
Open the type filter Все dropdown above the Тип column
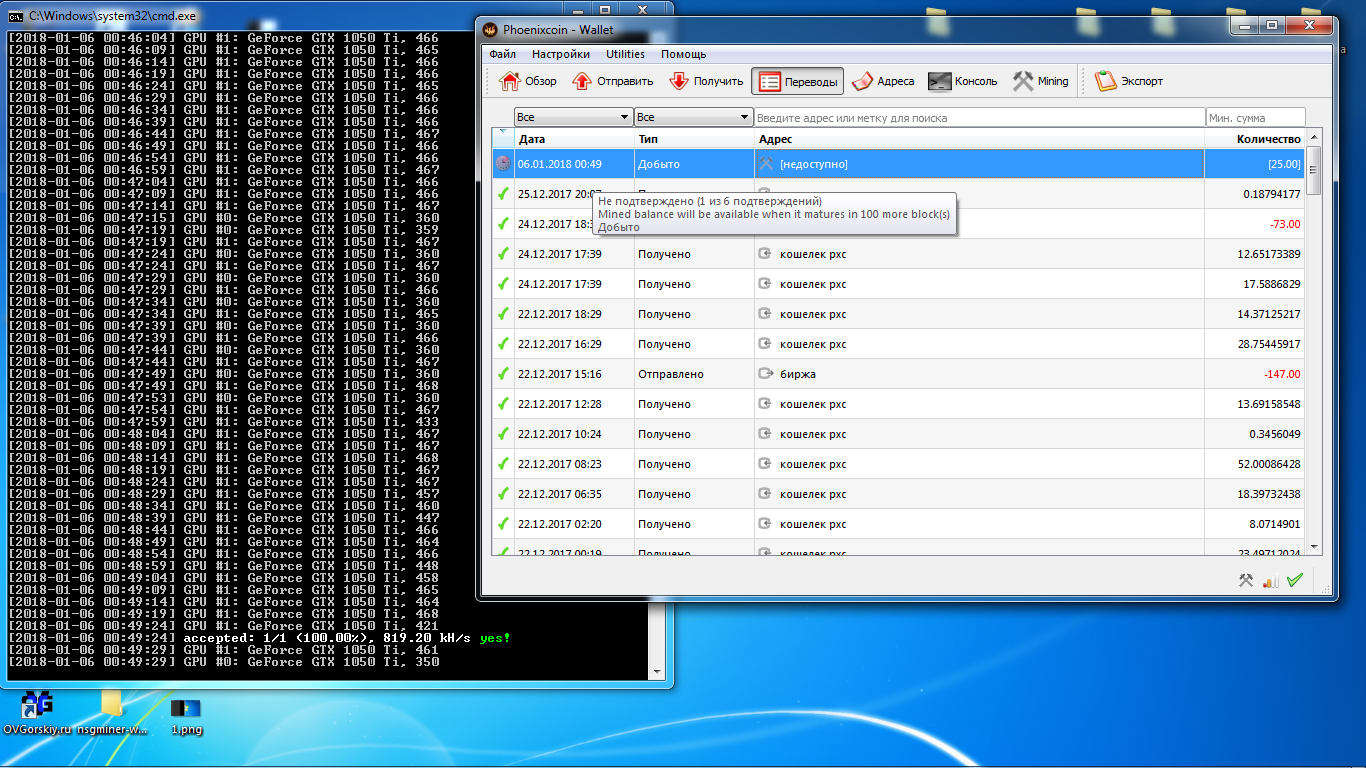693,117
